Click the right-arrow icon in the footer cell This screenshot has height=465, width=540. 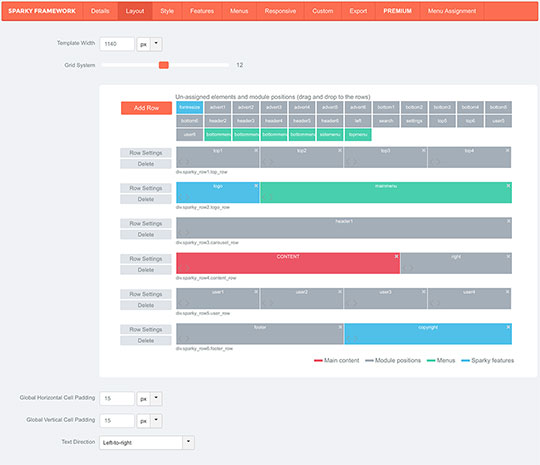pos(187,339)
